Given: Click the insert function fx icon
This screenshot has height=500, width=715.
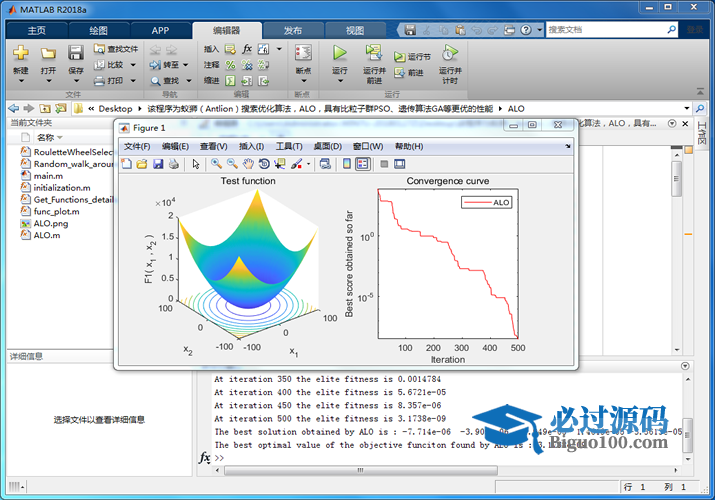Looking at the screenshot, I should 247,49.
